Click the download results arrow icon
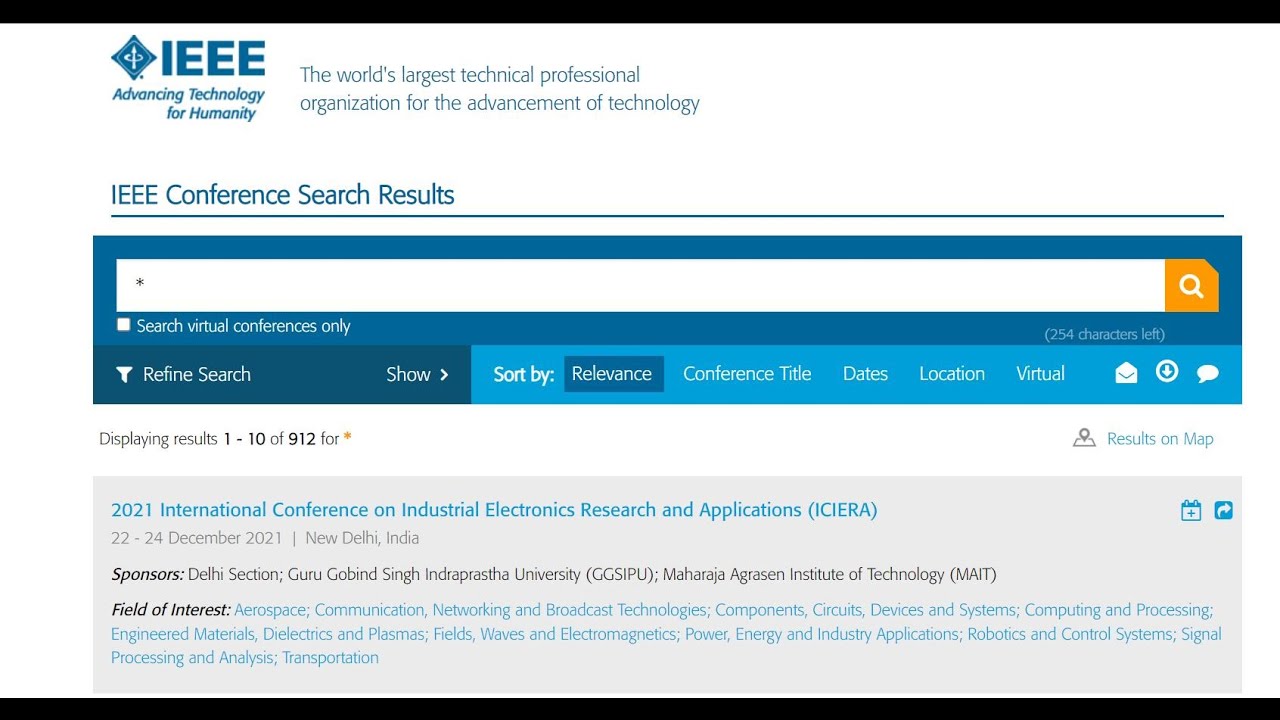Viewport: 1280px width, 720px height. pyautogui.click(x=1167, y=372)
